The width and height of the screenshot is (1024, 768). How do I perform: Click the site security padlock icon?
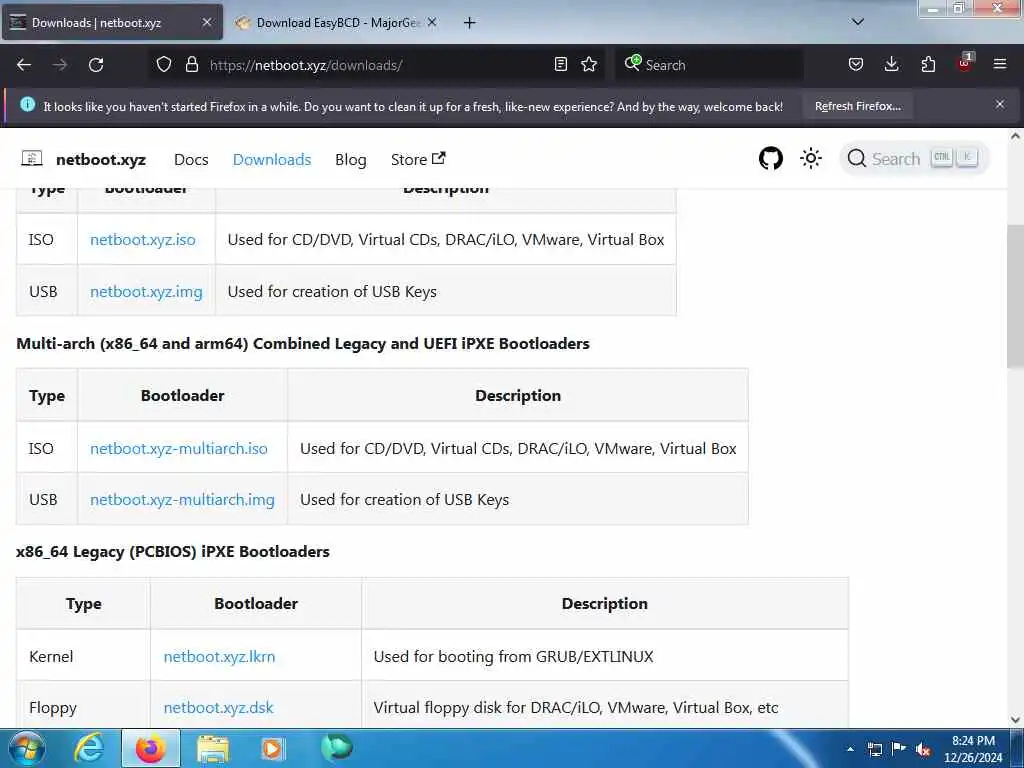[x=191, y=65]
